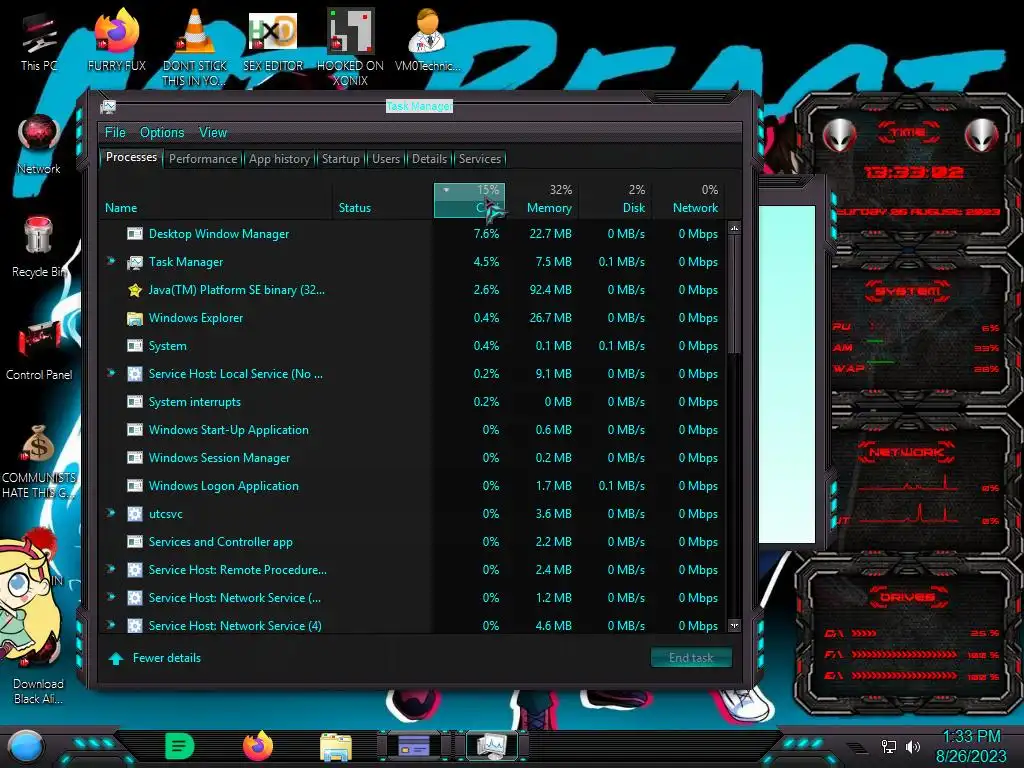Open the View menu
Image resolution: width=1024 pixels, height=768 pixels.
[x=213, y=133]
